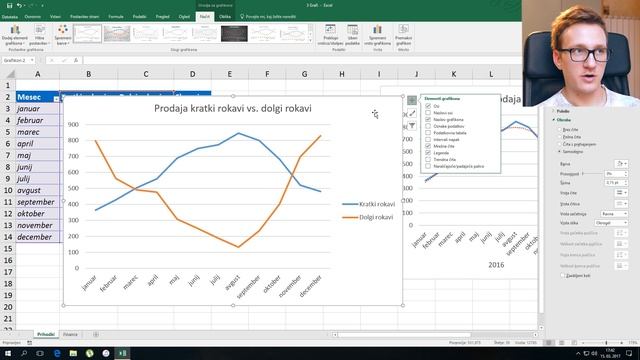Click the tell me what to do box
Screen dimensions: 640x360
(x=268, y=17)
